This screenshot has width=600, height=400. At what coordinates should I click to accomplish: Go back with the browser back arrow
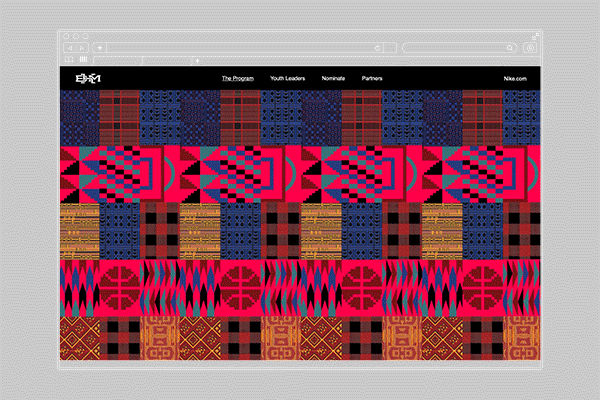70,48
